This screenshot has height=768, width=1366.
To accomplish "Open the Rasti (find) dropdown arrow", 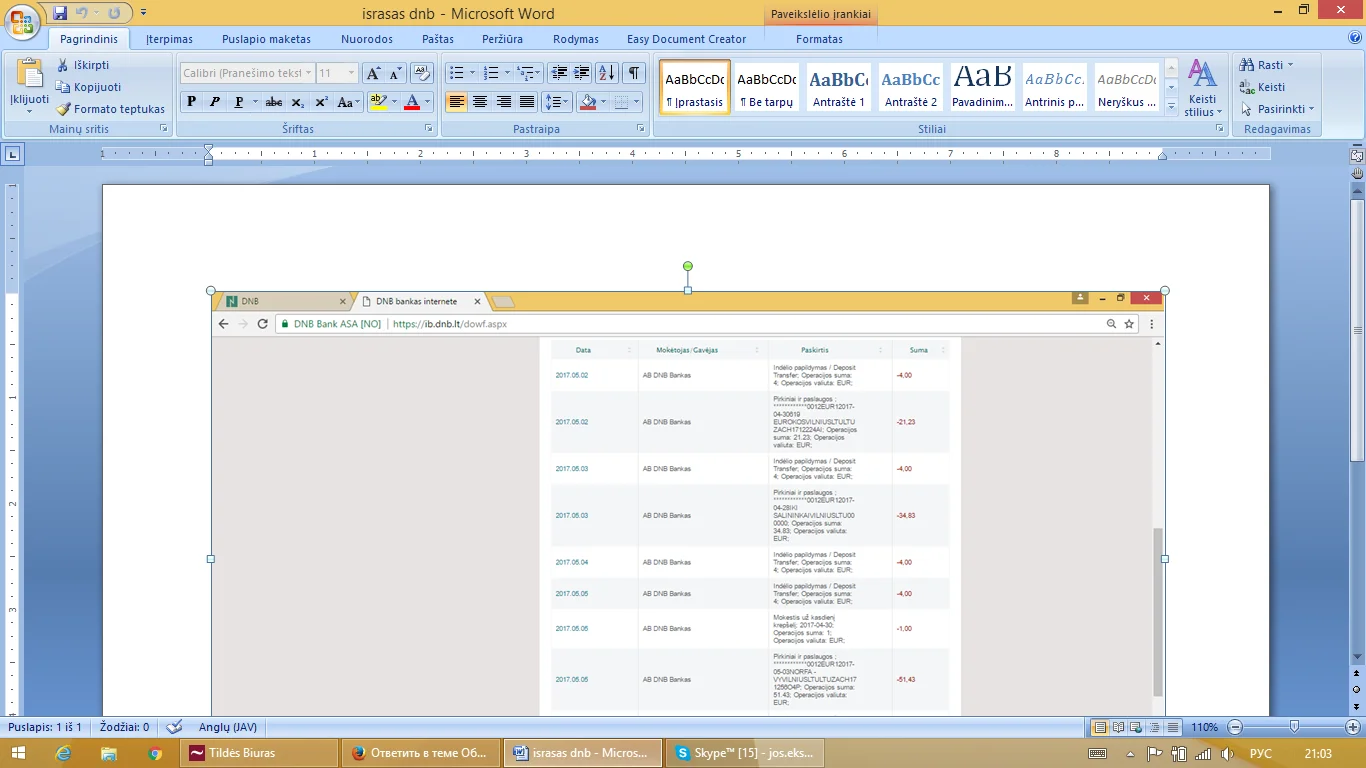I will [x=1290, y=65].
